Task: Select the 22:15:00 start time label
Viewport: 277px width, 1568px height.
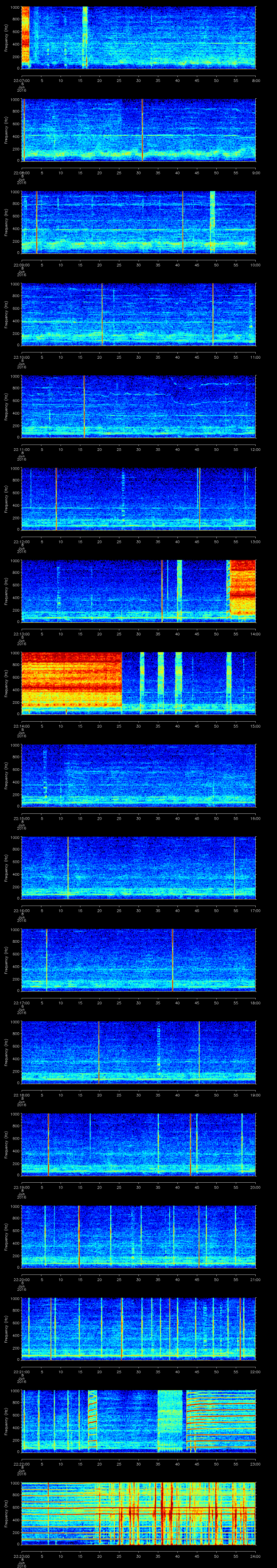Action: point(21,818)
